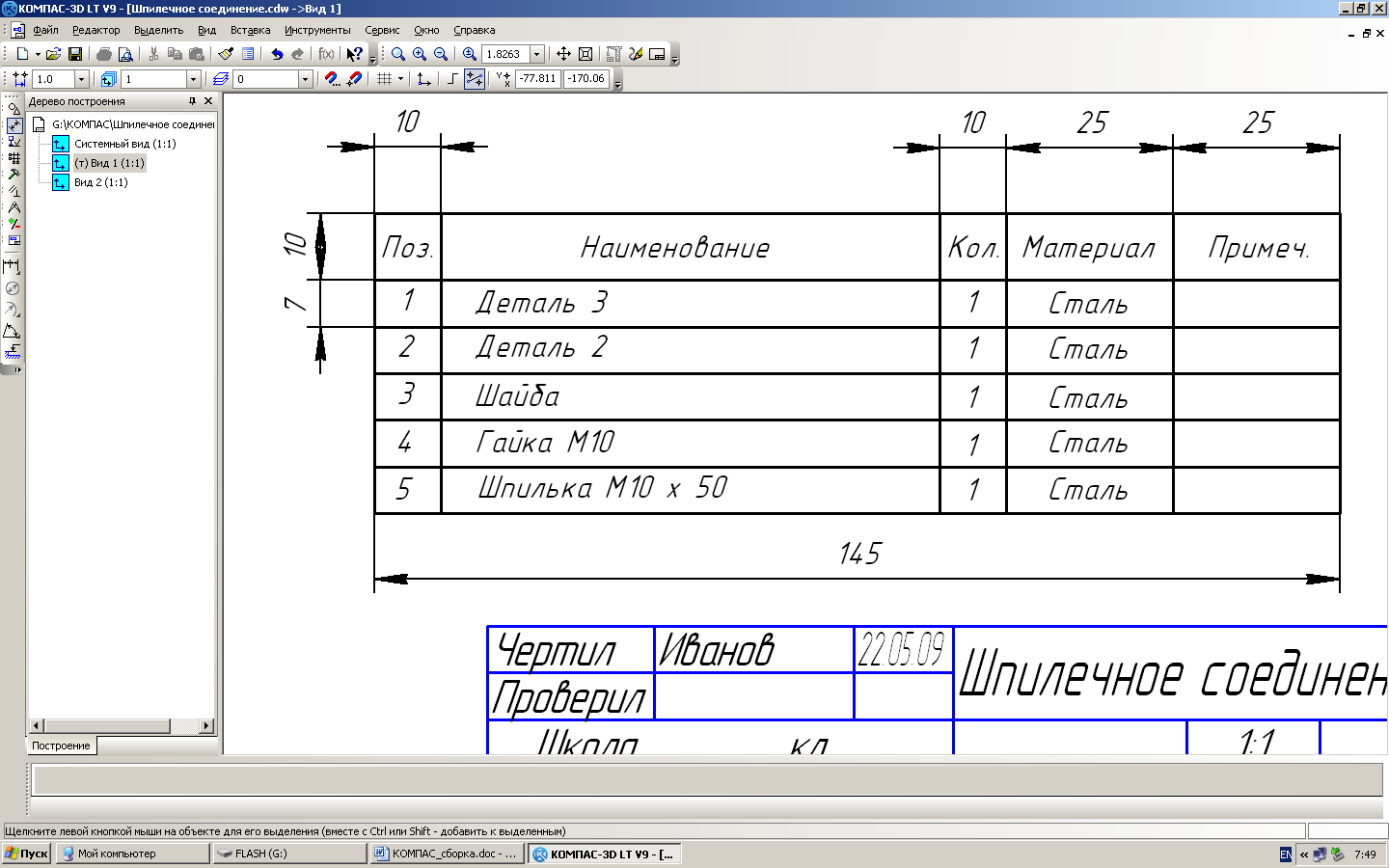Open the grid settings dropdown arrow

coord(400,79)
